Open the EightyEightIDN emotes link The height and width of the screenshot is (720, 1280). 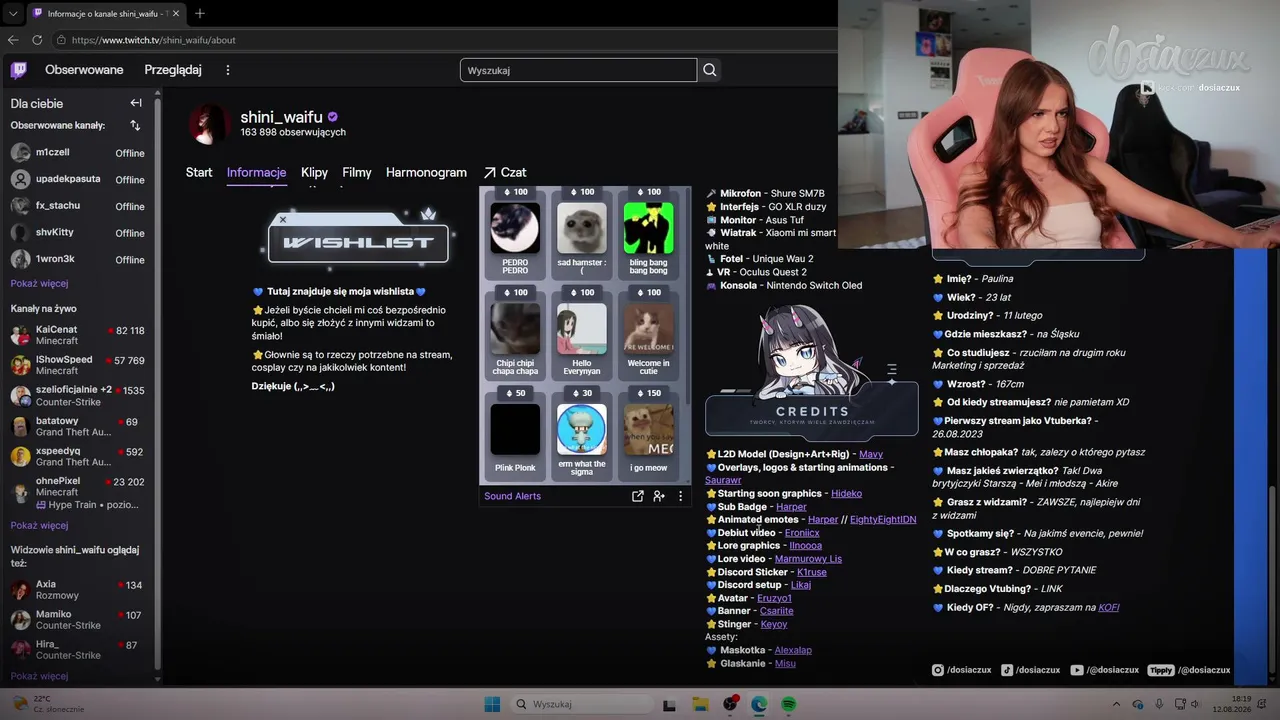(883, 520)
